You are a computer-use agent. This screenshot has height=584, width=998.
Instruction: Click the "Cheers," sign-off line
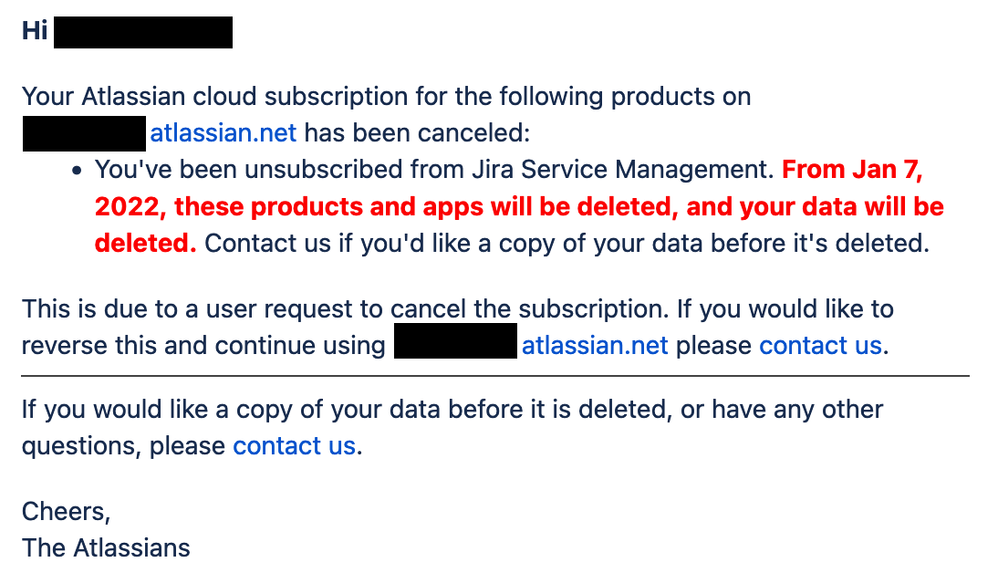point(66,511)
